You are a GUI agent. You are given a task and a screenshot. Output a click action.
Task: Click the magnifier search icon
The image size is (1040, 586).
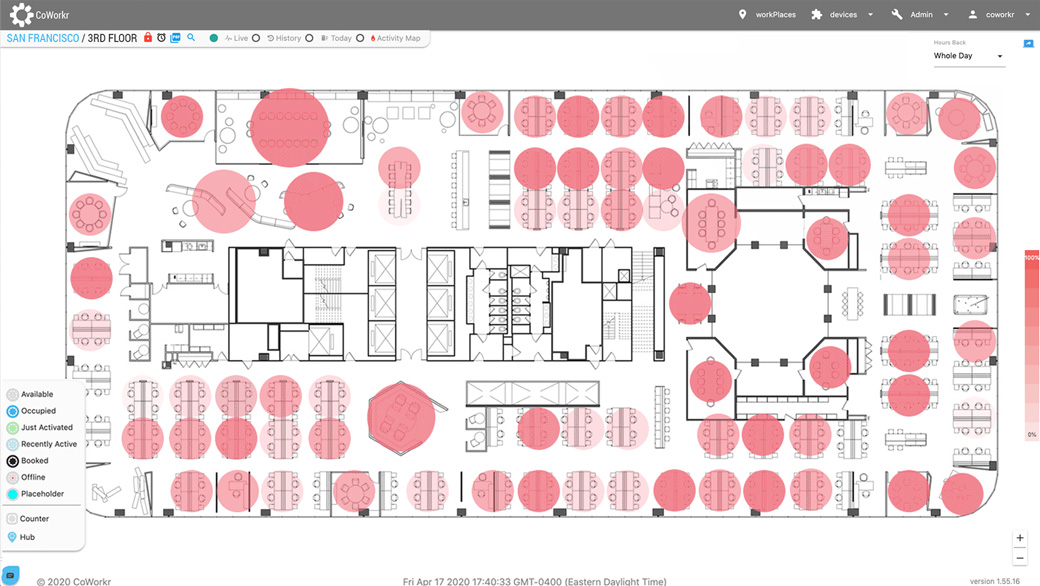pos(191,38)
